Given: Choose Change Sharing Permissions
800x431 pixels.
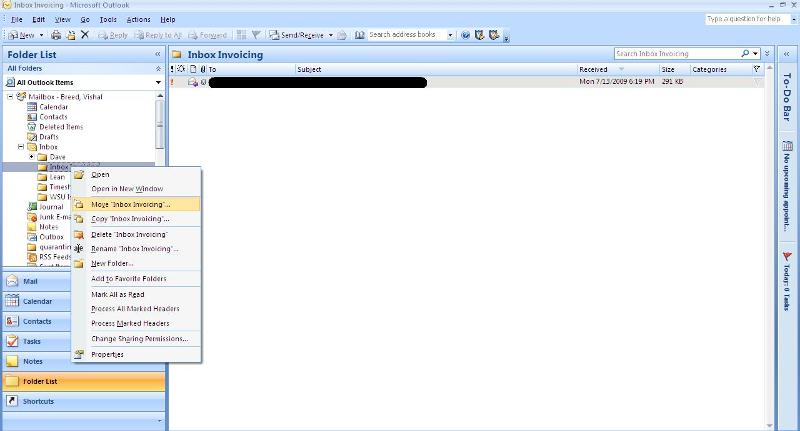Looking at the screenshot, I should point(136,339).
